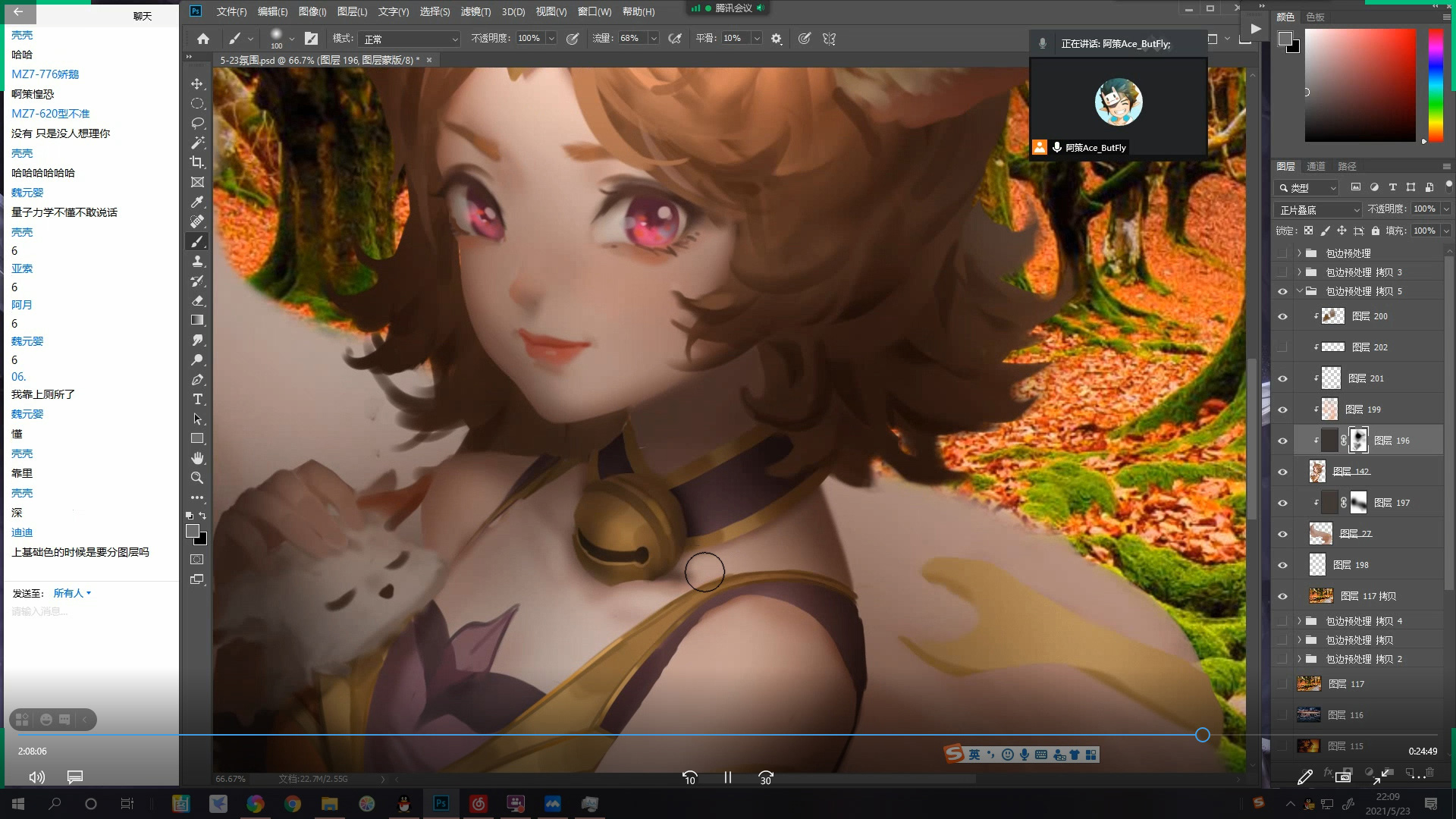This screenshot has width=1456, height=819.
Task: Open the flow 68% dropdown arrow
Action: click(653, 39)
